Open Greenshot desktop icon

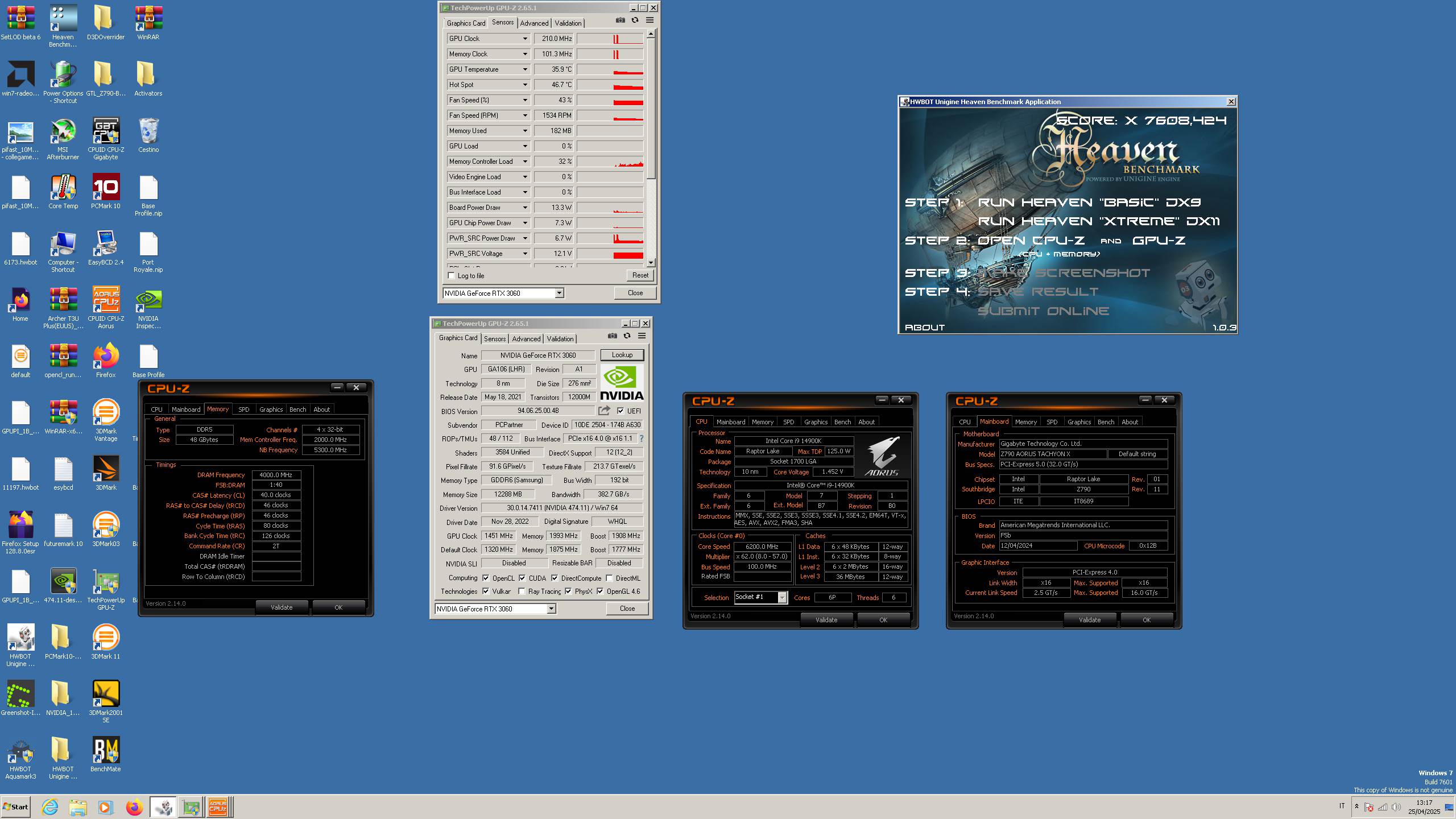(20, 698)
